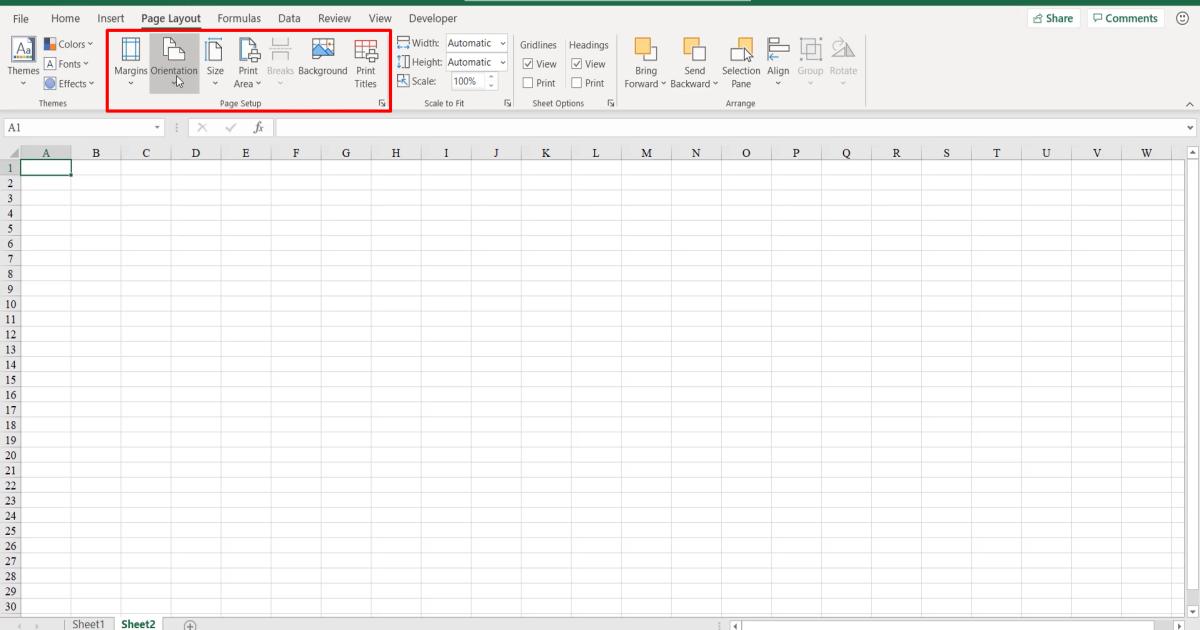Disable View under Headings
Image resolution: width=1200 pixels, height=630 pixels.
(x=577, y=63)
